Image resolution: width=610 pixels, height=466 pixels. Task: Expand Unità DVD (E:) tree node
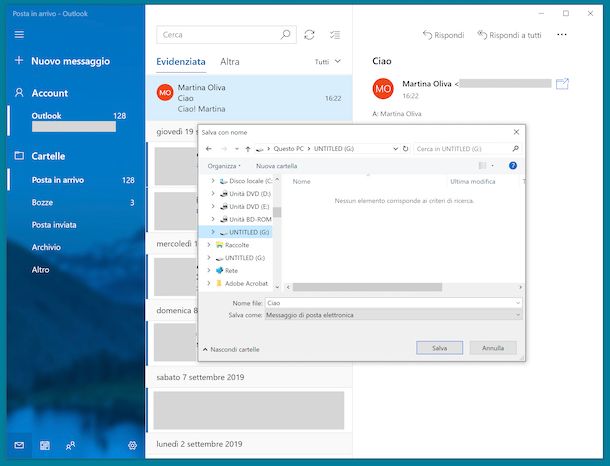click(x=213, y=206)
